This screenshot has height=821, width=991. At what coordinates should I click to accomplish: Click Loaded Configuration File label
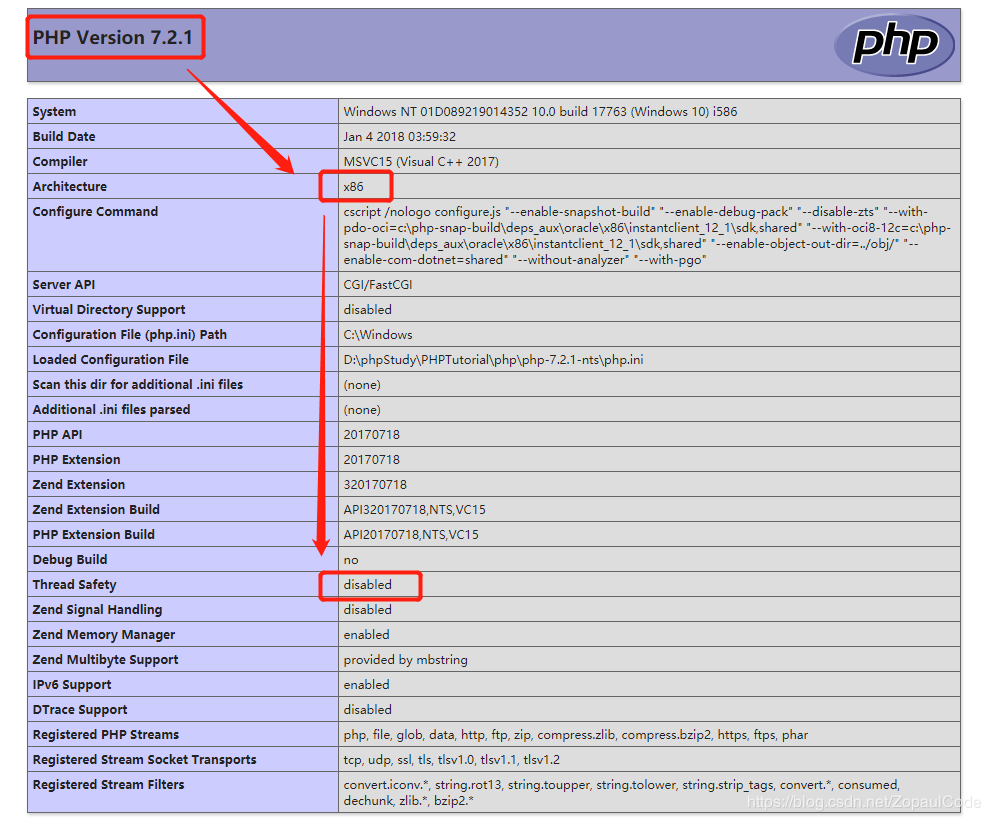[x=111, y=360]
